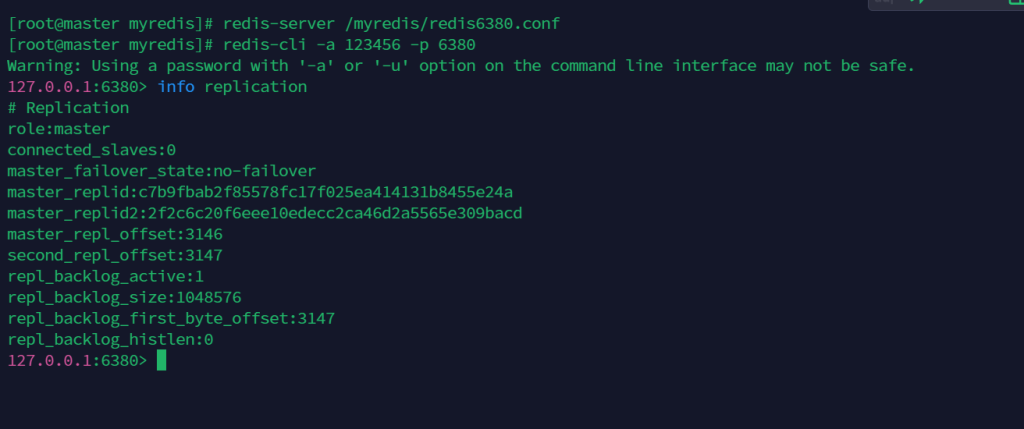Click the 'role:master' output line
The height and width of the screenshot is (429, 1024).
(x=58, y=129)
